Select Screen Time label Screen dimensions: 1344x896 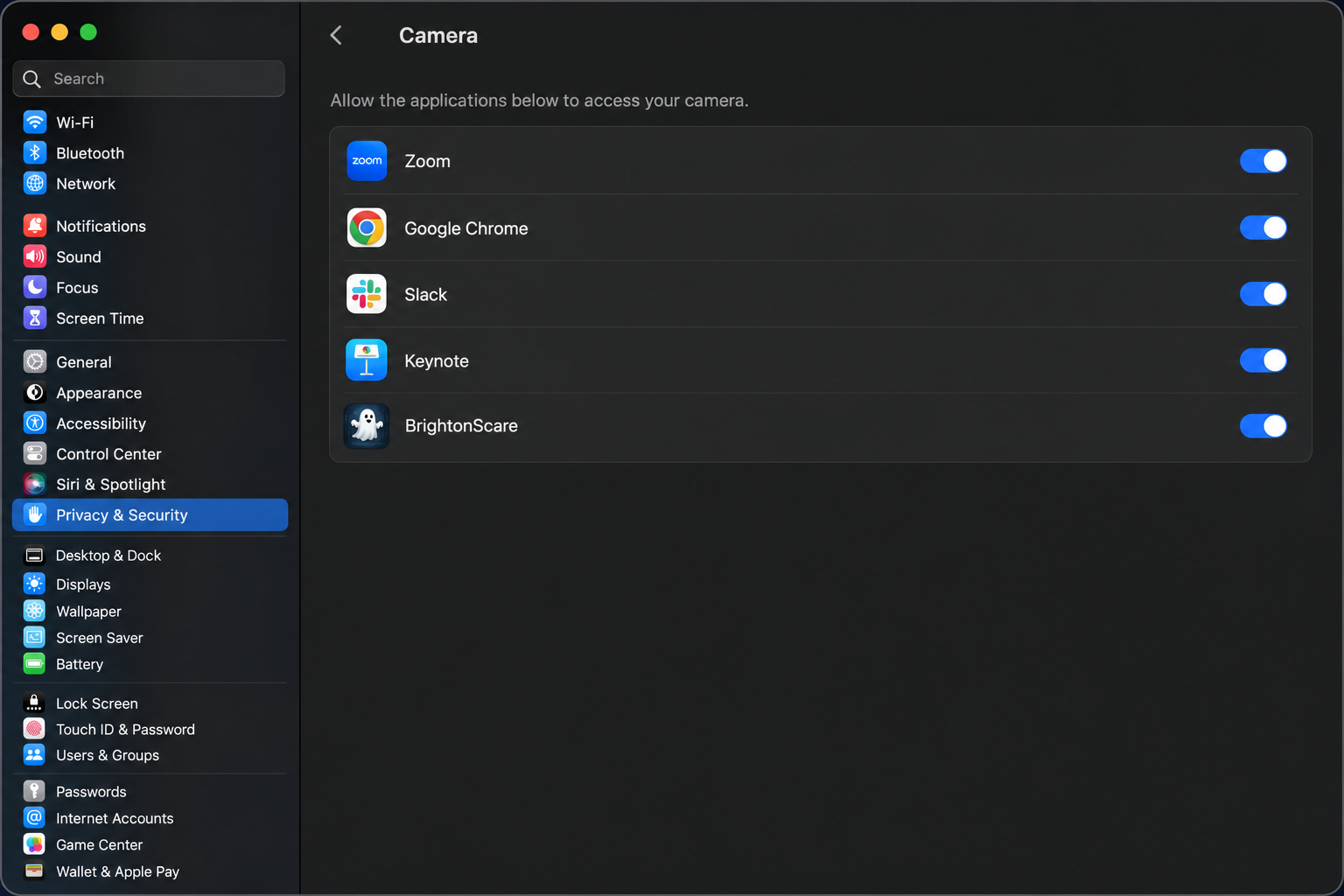click(100, 318)
